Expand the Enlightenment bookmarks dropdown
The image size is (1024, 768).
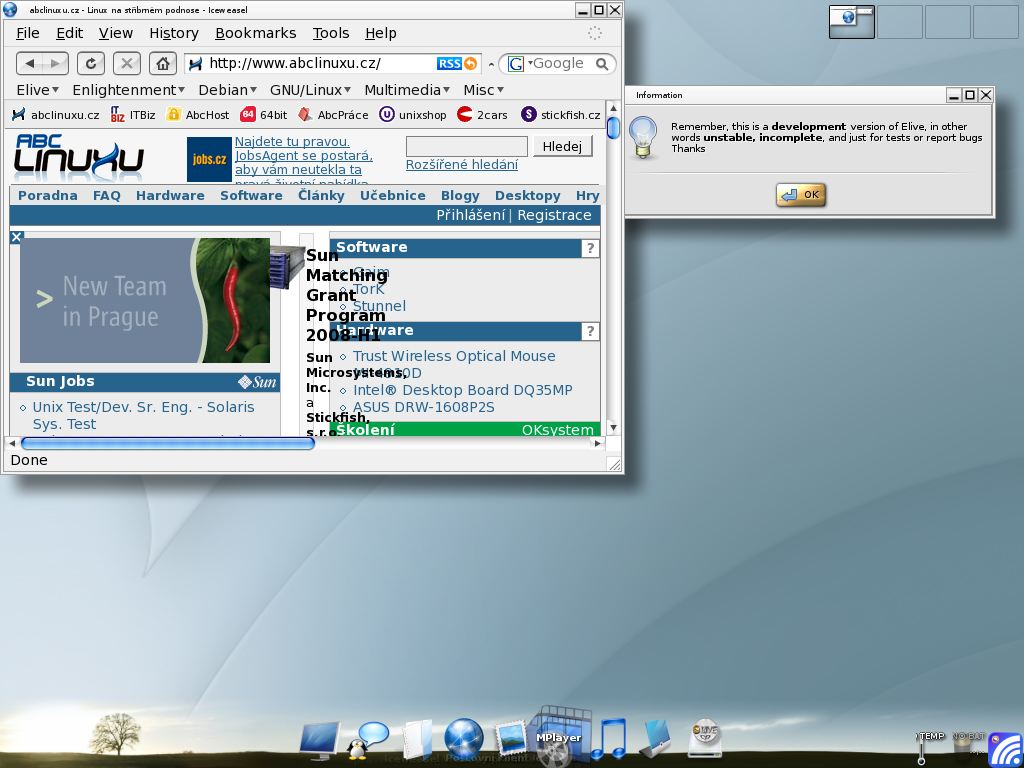click(128, 90)
